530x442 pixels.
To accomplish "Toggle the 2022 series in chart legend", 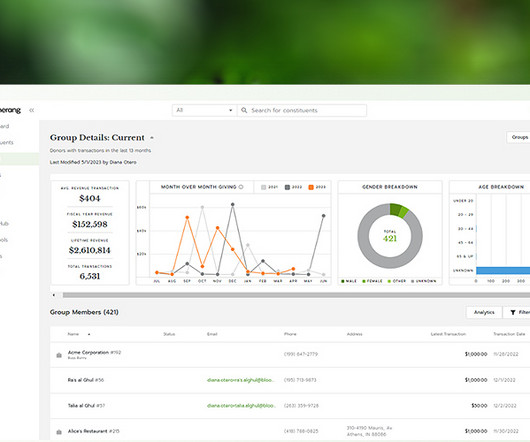I will click(x=293, y=187).
